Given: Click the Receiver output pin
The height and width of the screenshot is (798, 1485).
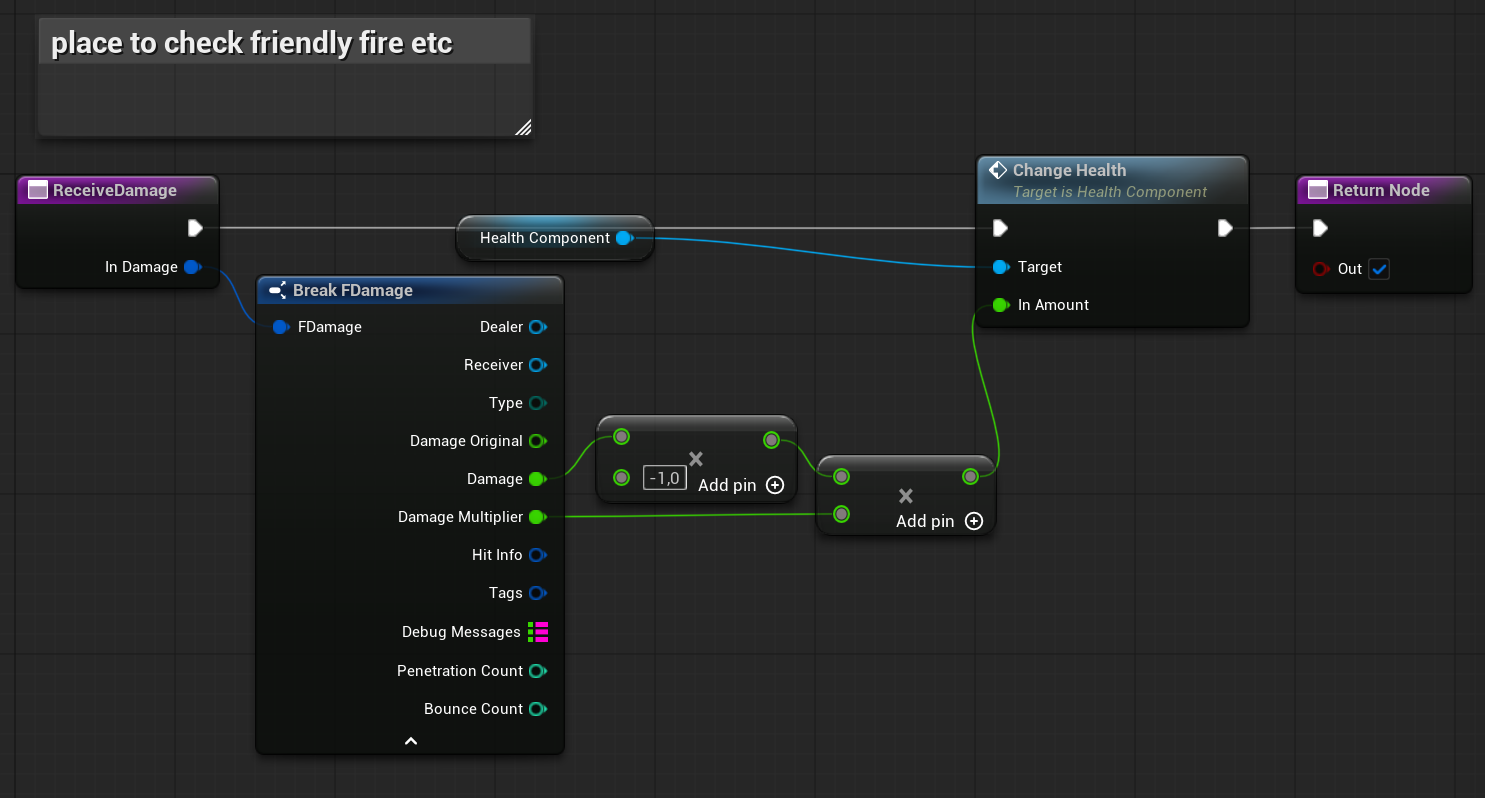Looking at the screenshot, I should pos(537,365).
